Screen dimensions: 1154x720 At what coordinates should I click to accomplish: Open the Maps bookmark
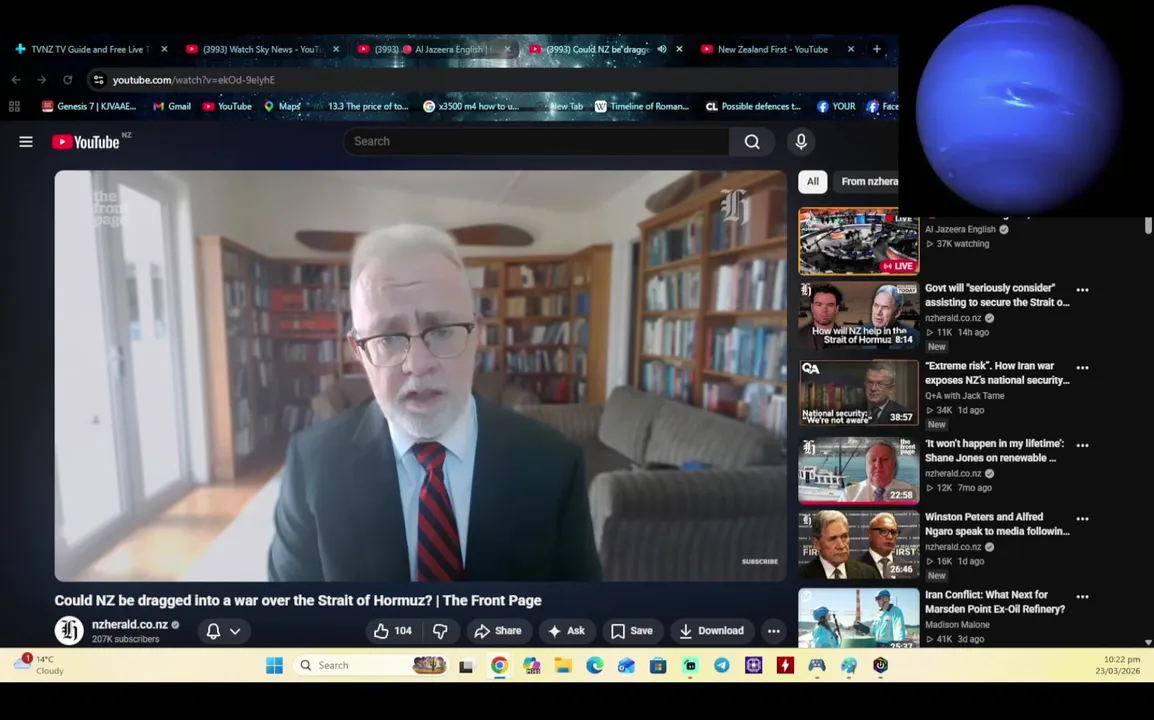tap(282, 106)
